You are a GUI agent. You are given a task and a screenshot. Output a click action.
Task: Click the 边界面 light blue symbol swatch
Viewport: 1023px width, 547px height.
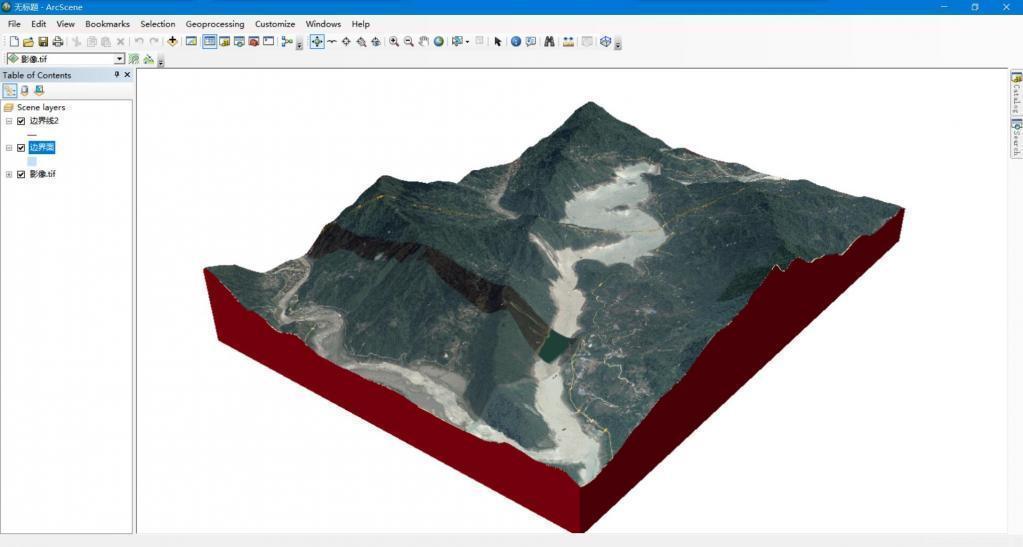click(32, 161)
